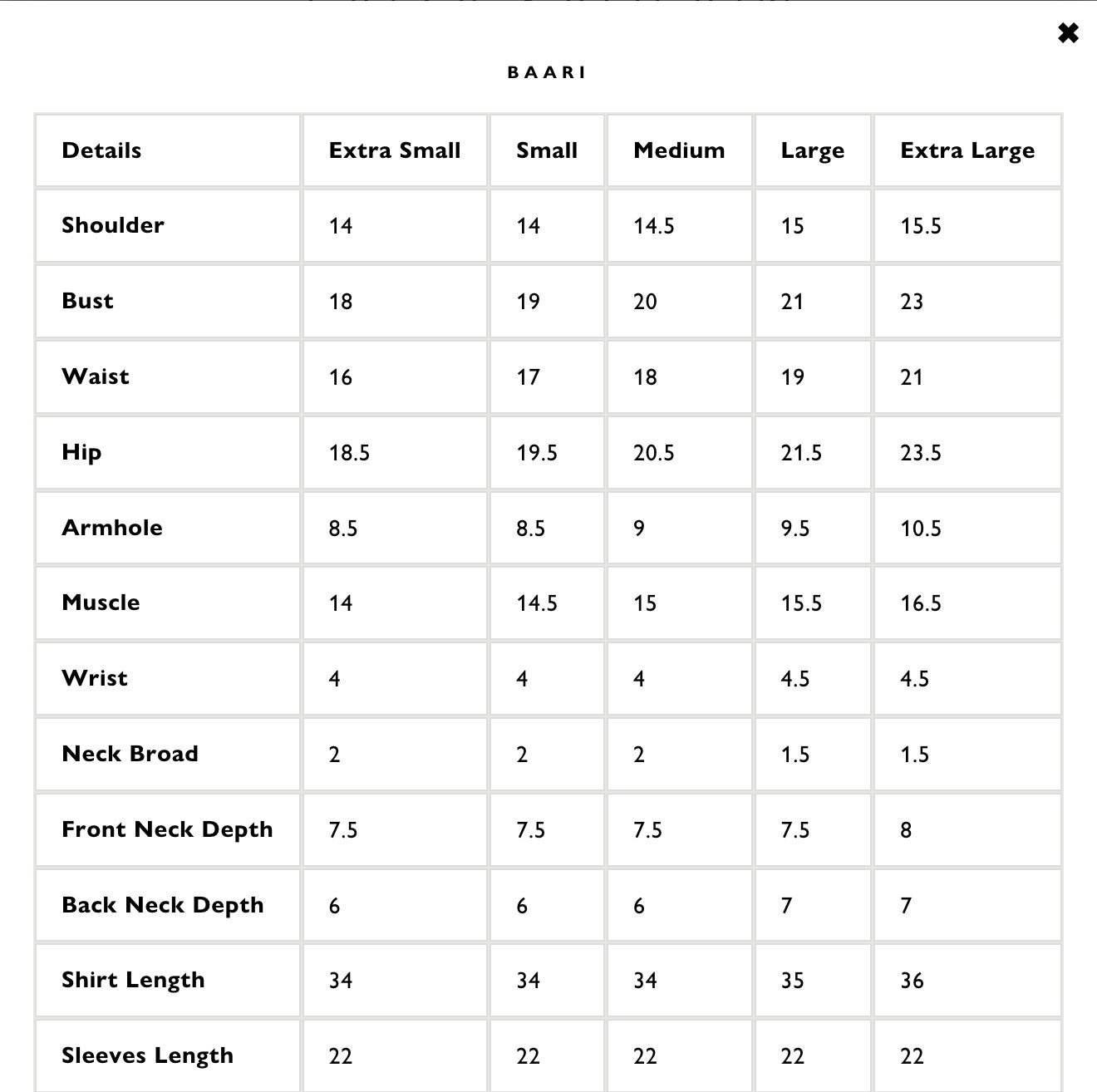
Task: Click the Bust row label
Action: tap(87, 301)
